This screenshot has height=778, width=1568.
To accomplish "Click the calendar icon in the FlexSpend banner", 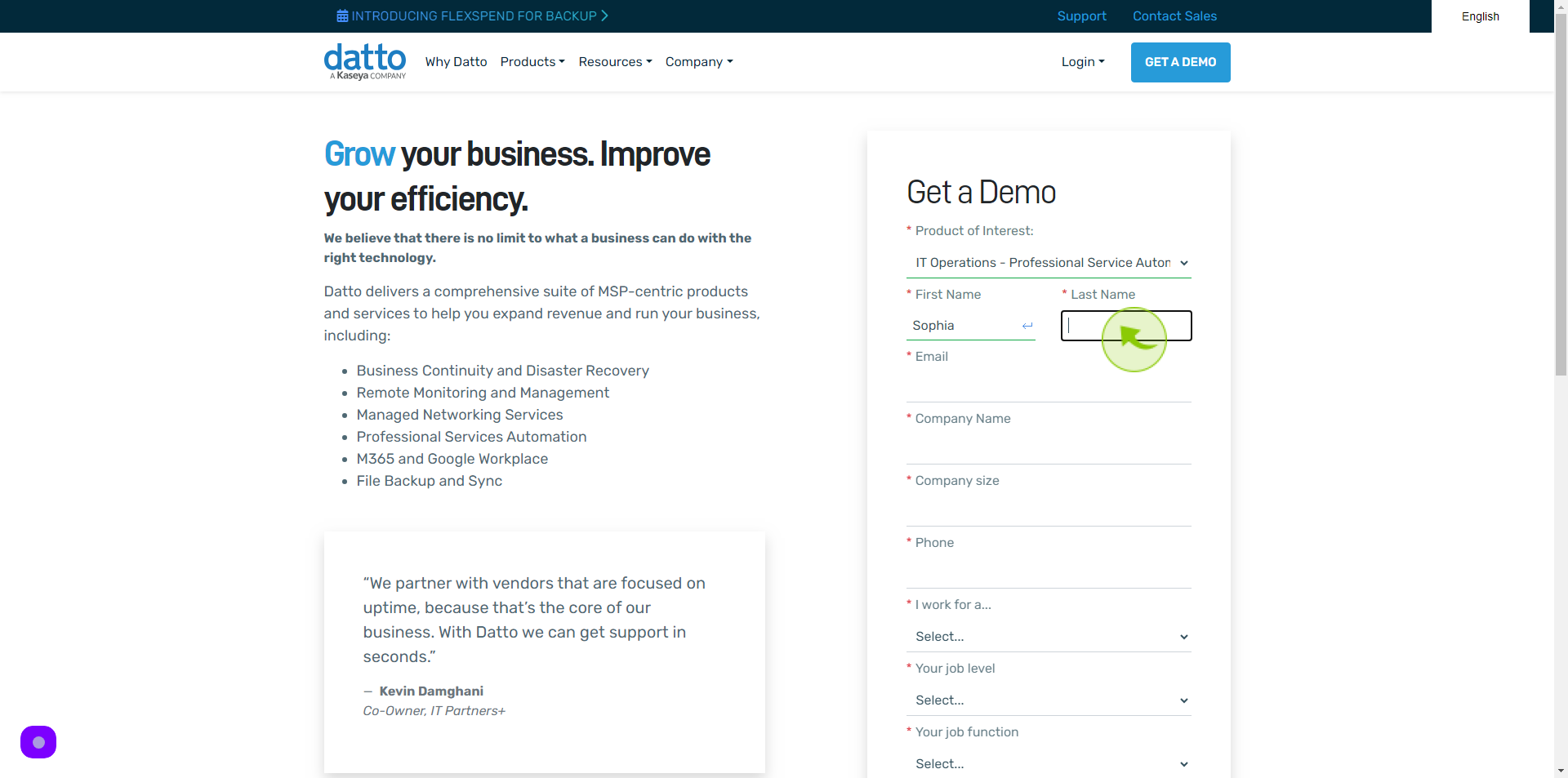I will coord(342,16).
